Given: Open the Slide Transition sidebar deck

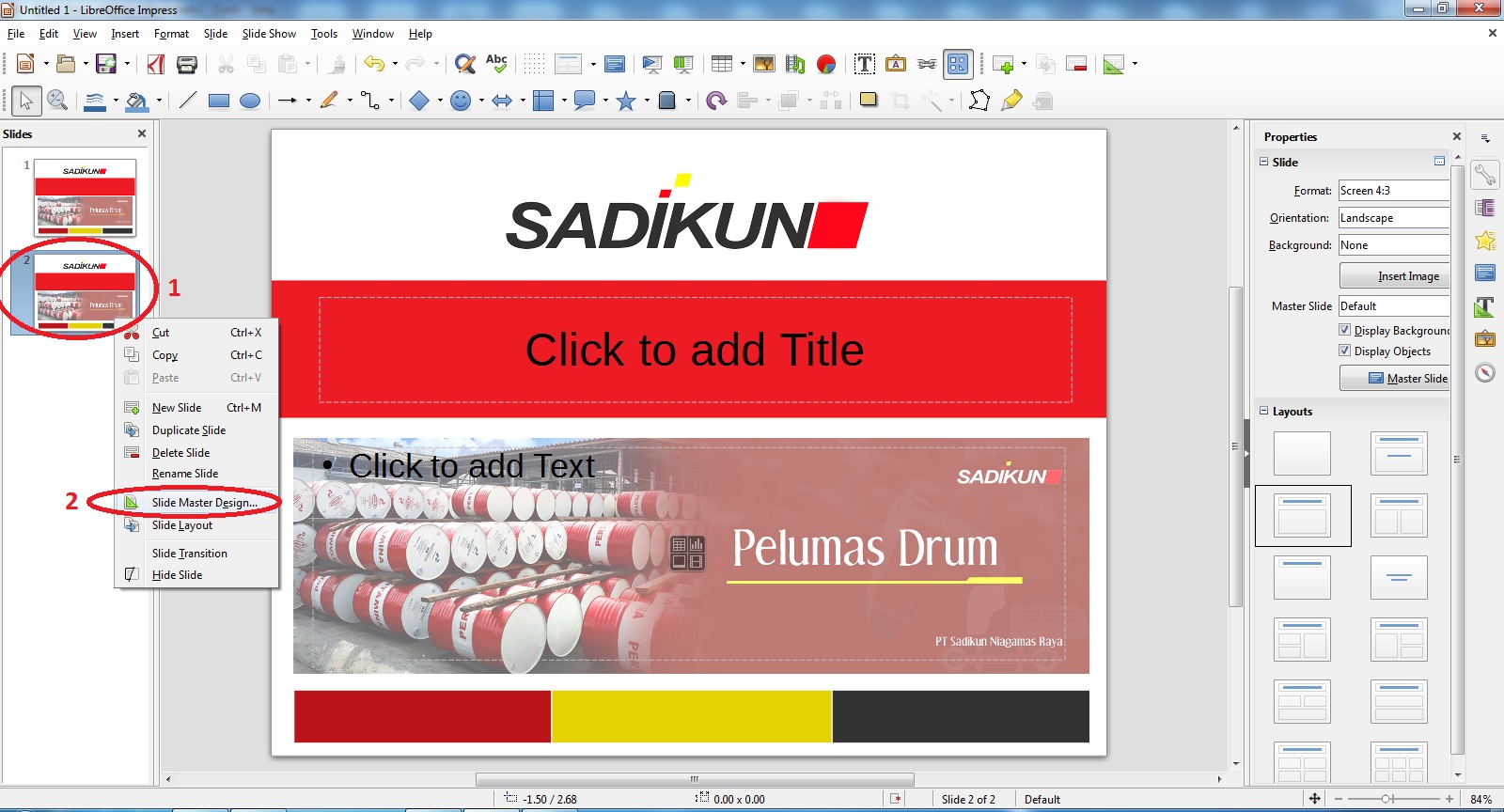Looking at the screenshot, I should coord(1485,208).
